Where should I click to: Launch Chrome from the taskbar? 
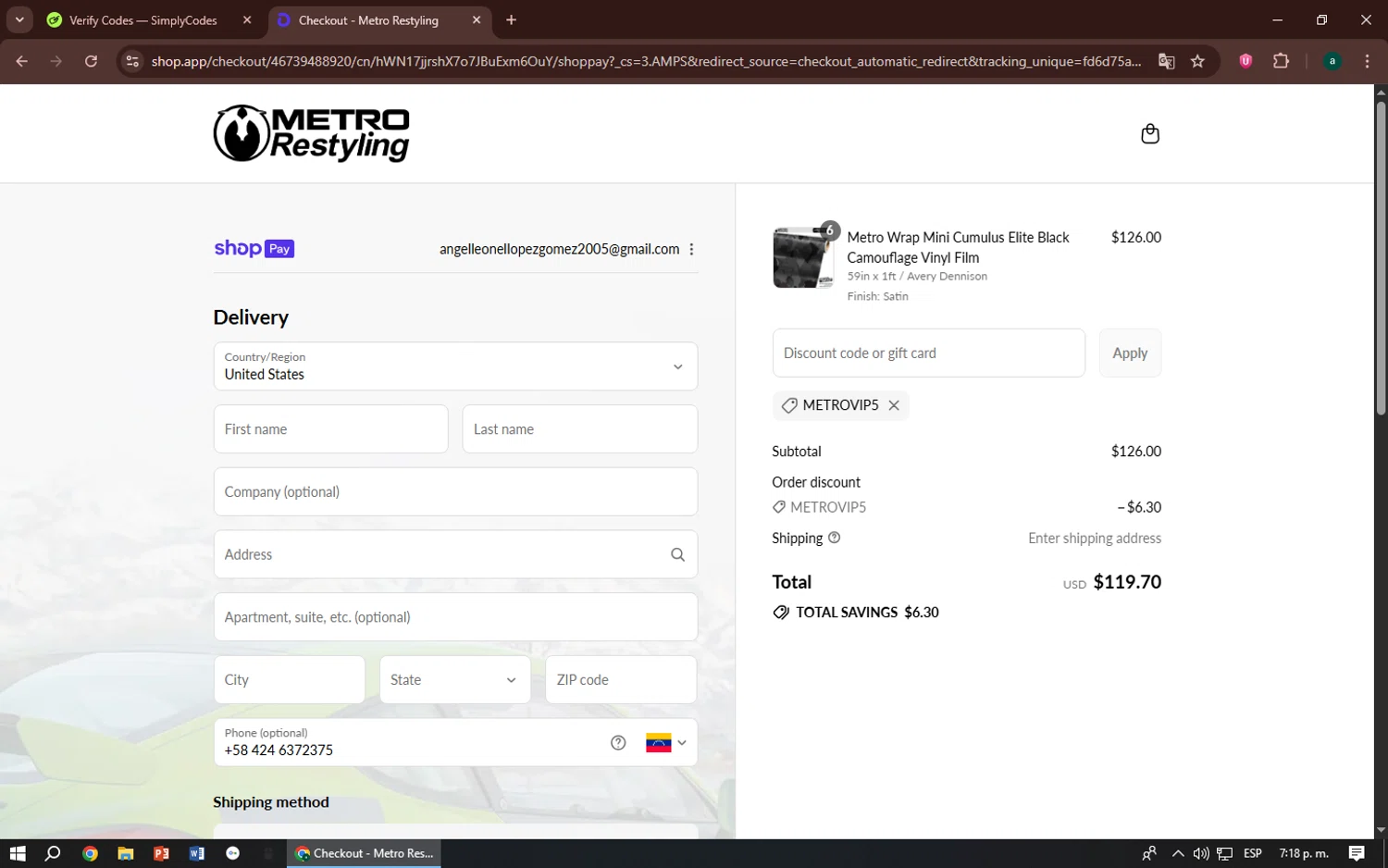pos(90,853)
